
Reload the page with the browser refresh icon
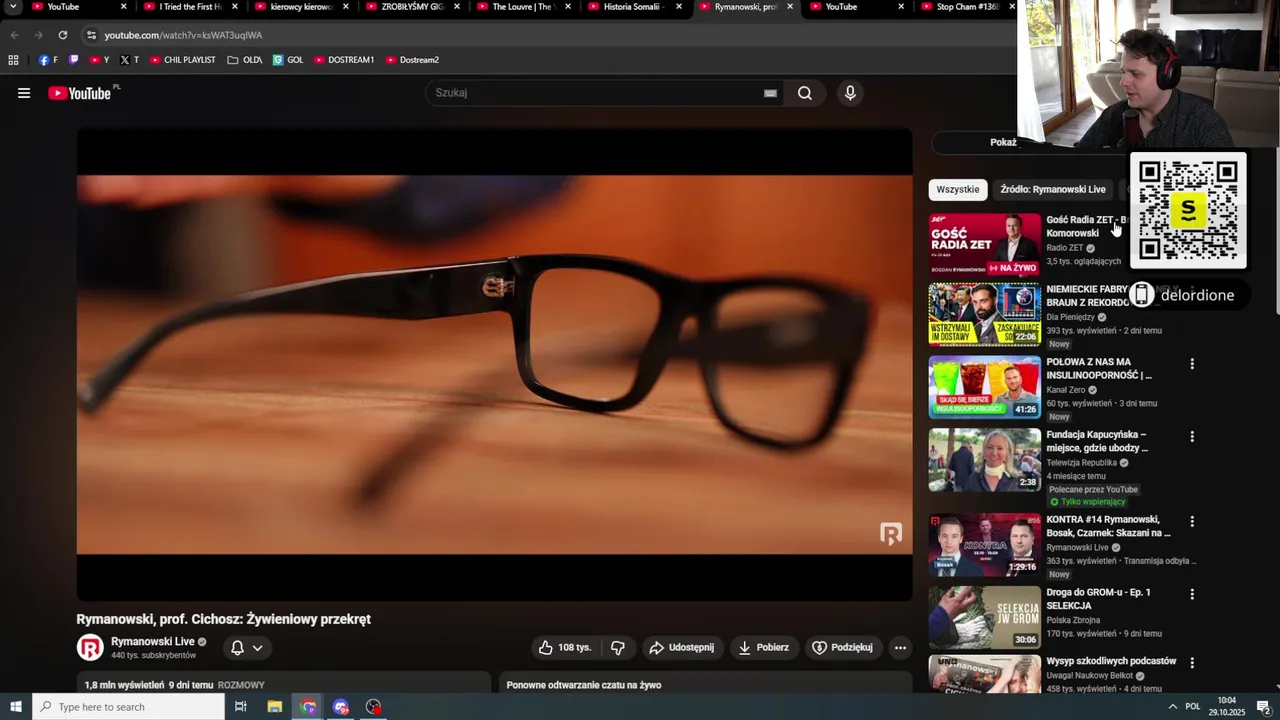pos(62,35)
